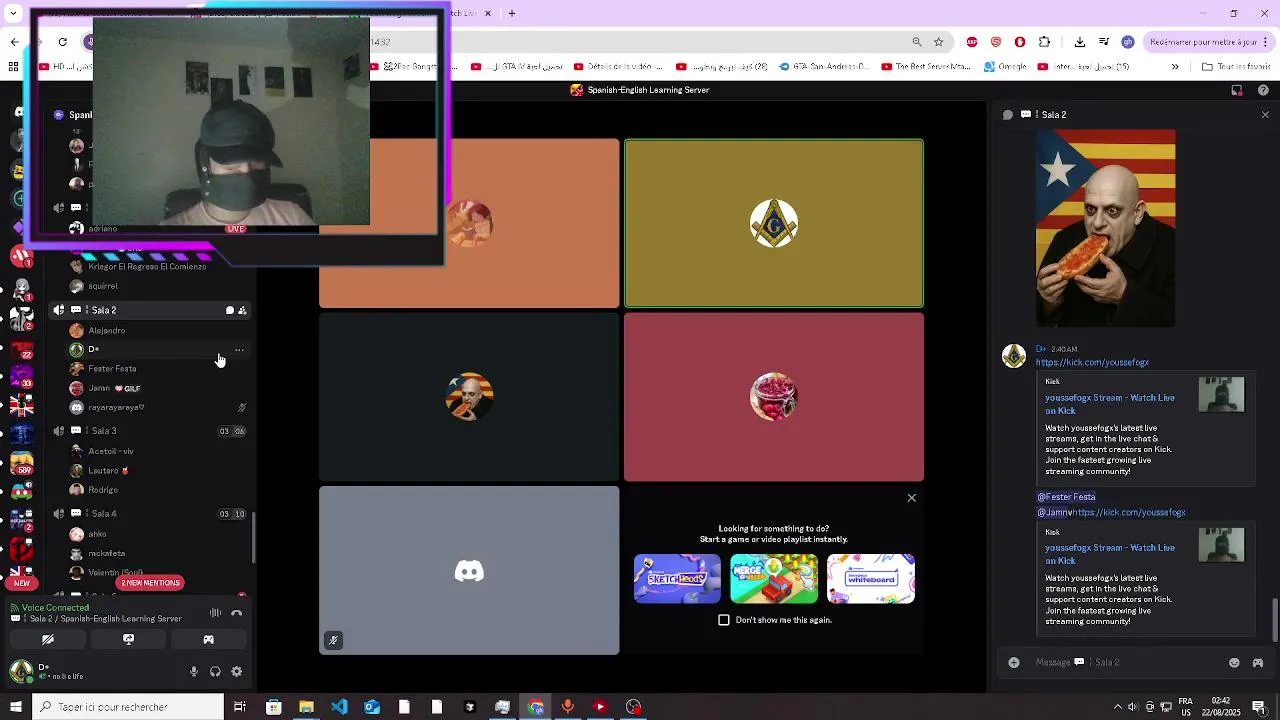Launch the Merge game activity card
Viewport: 1280px width, 720px height.
point(774,579)
